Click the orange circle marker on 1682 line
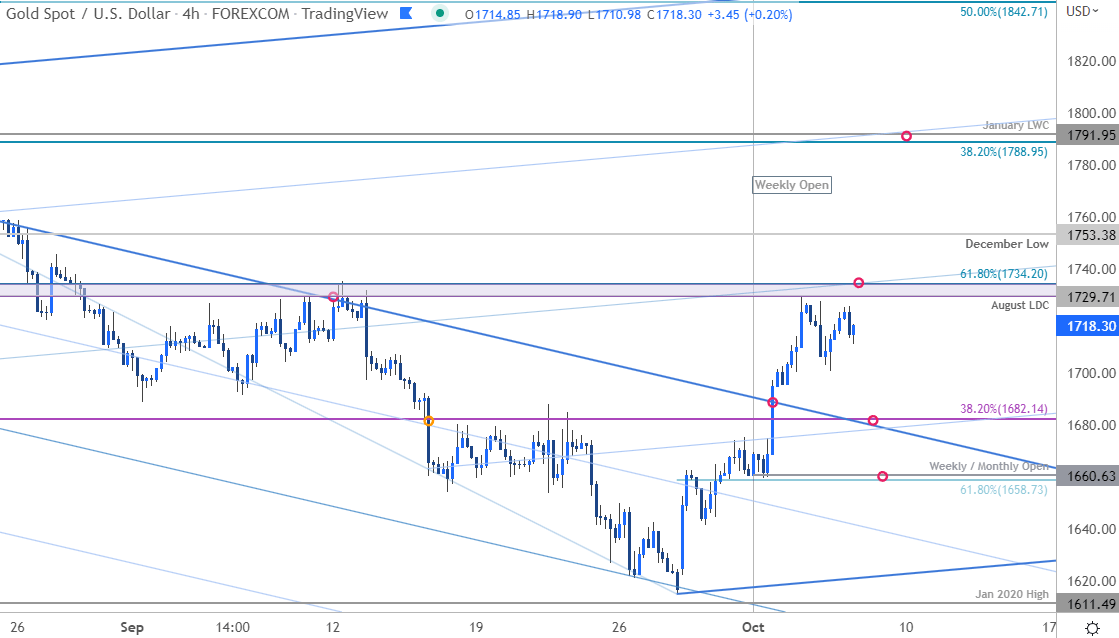 pyautogui.click(x=429, y=421)
